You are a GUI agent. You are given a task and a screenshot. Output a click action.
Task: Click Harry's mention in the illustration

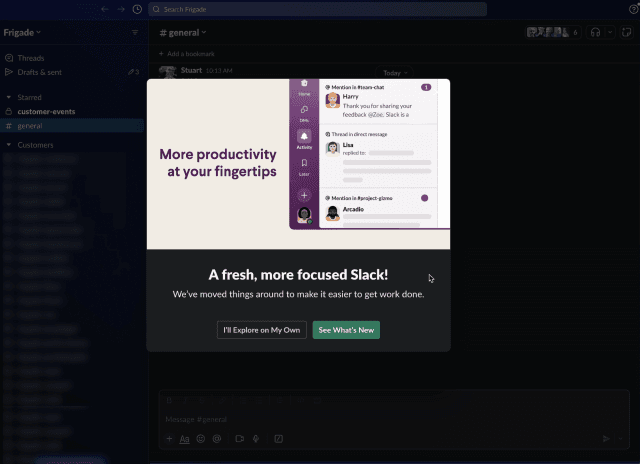click(x=378, y=102)
